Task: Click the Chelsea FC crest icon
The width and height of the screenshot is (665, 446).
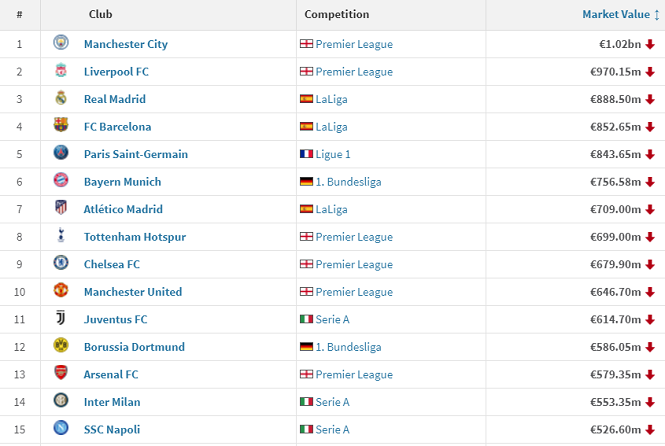Action: 61,263
